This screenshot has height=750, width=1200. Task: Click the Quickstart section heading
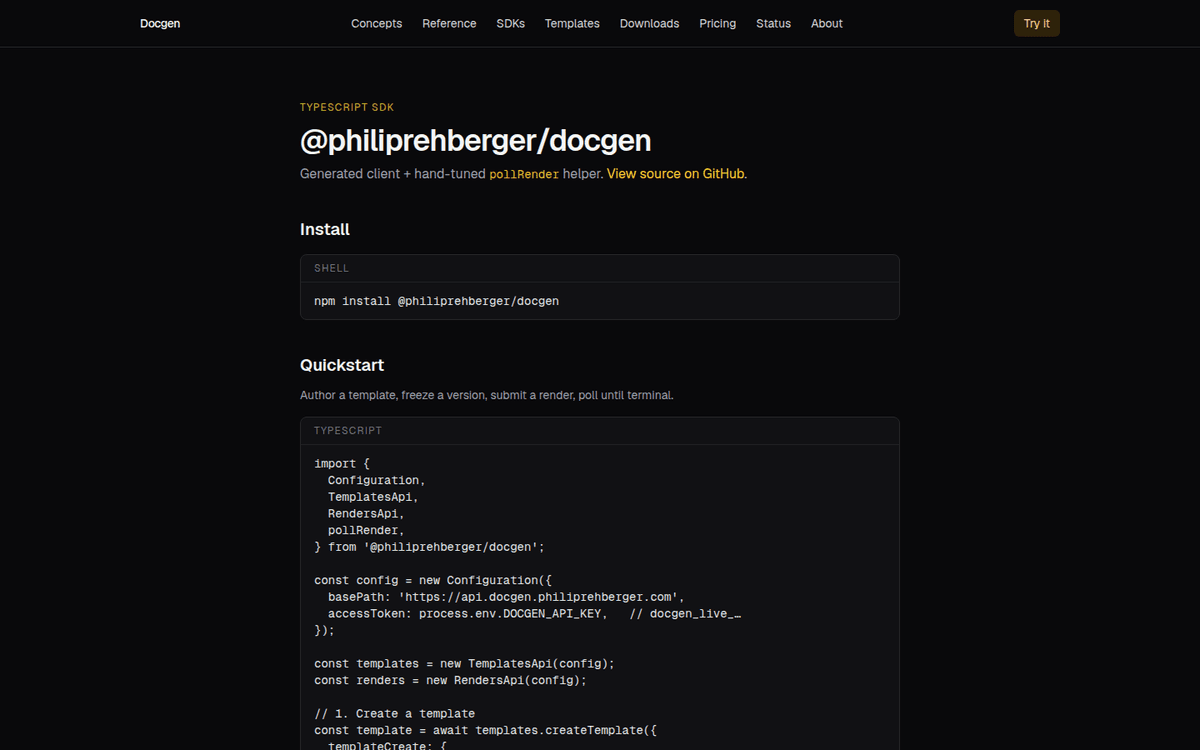342,365
